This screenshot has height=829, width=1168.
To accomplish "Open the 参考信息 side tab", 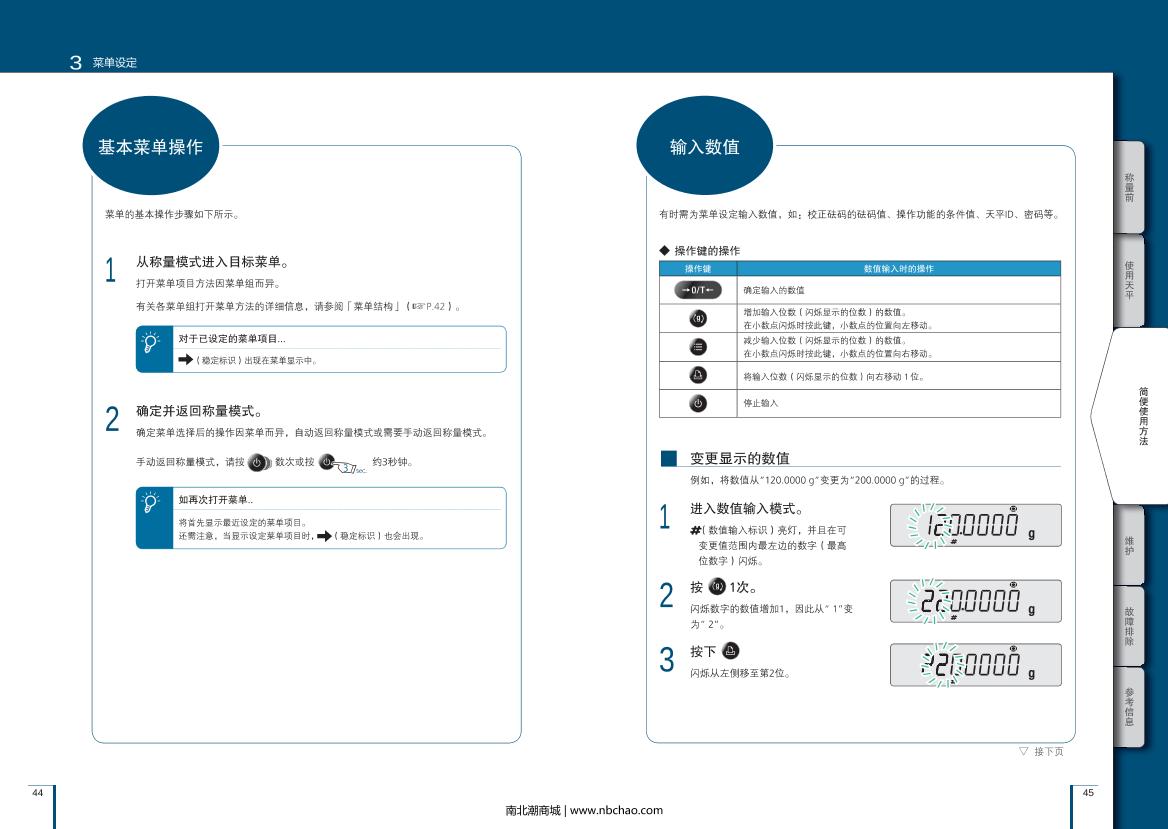I will (x=1129, y=706).
